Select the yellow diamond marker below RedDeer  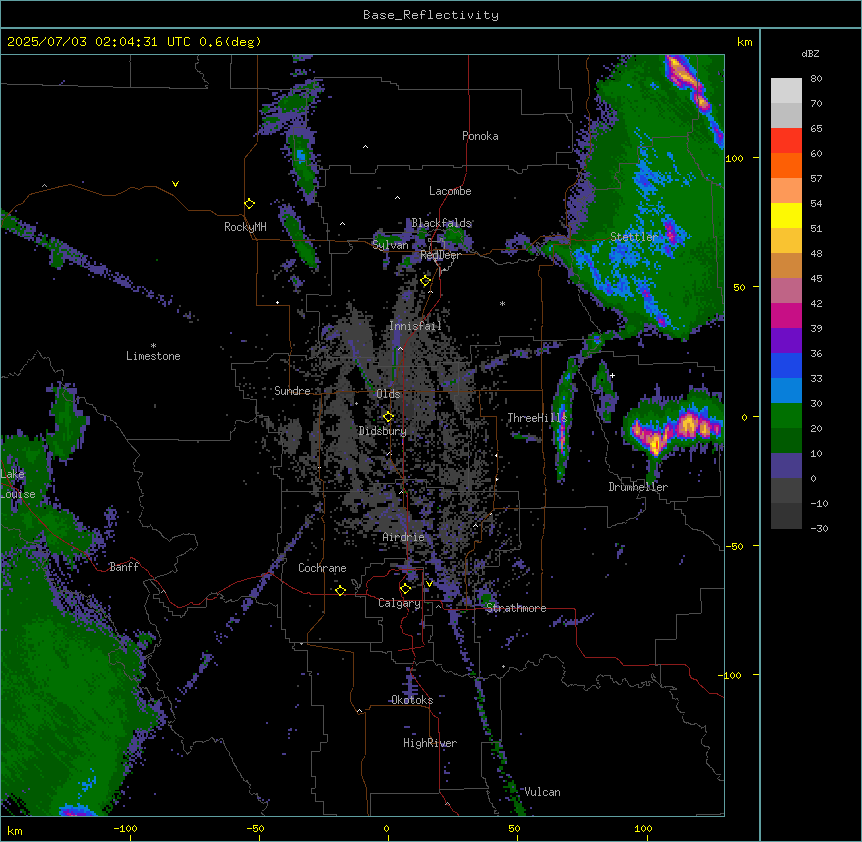426,281
